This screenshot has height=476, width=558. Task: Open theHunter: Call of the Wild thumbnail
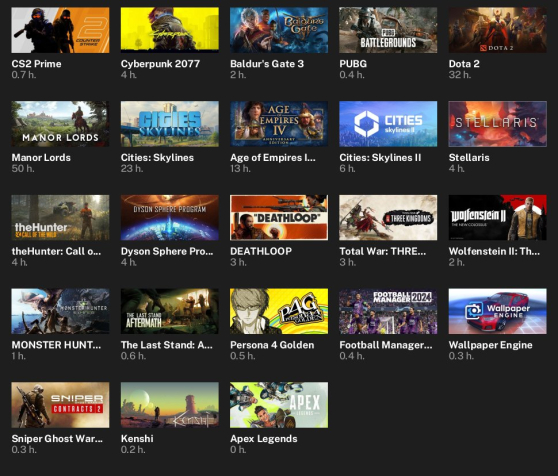(x=60, y=217)
